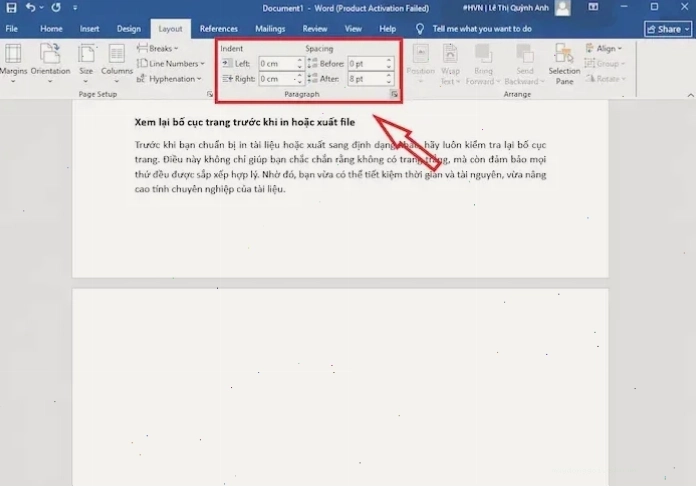Select the Layout tab
Screen dimensions: 696x487
click(x=170, y=29)
